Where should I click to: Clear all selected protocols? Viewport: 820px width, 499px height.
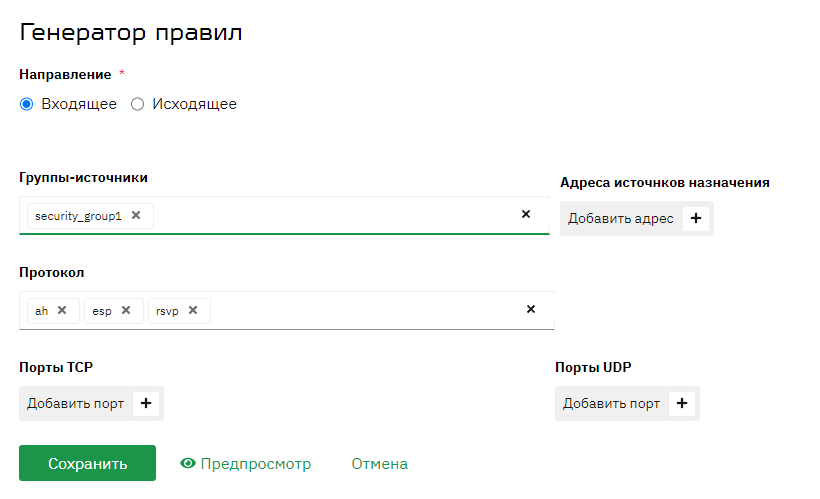click(x=531, y=309)
